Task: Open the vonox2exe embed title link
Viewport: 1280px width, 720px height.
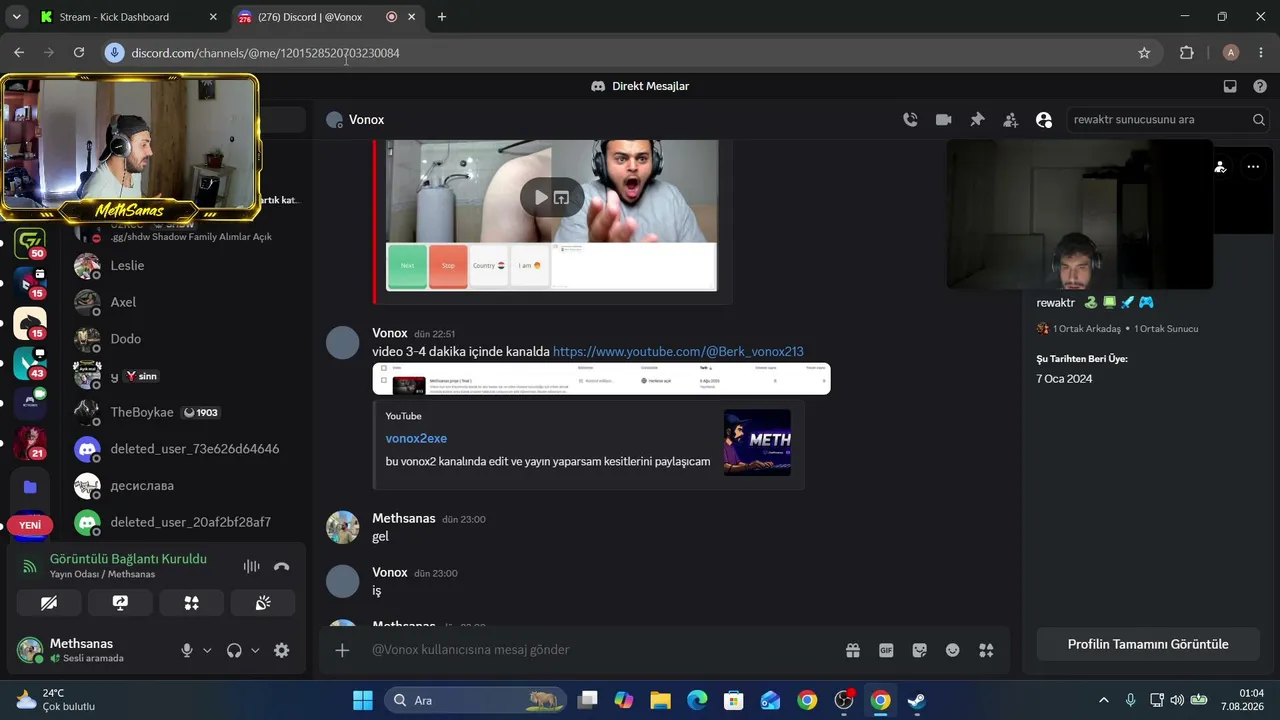Action: click(416, 438)
